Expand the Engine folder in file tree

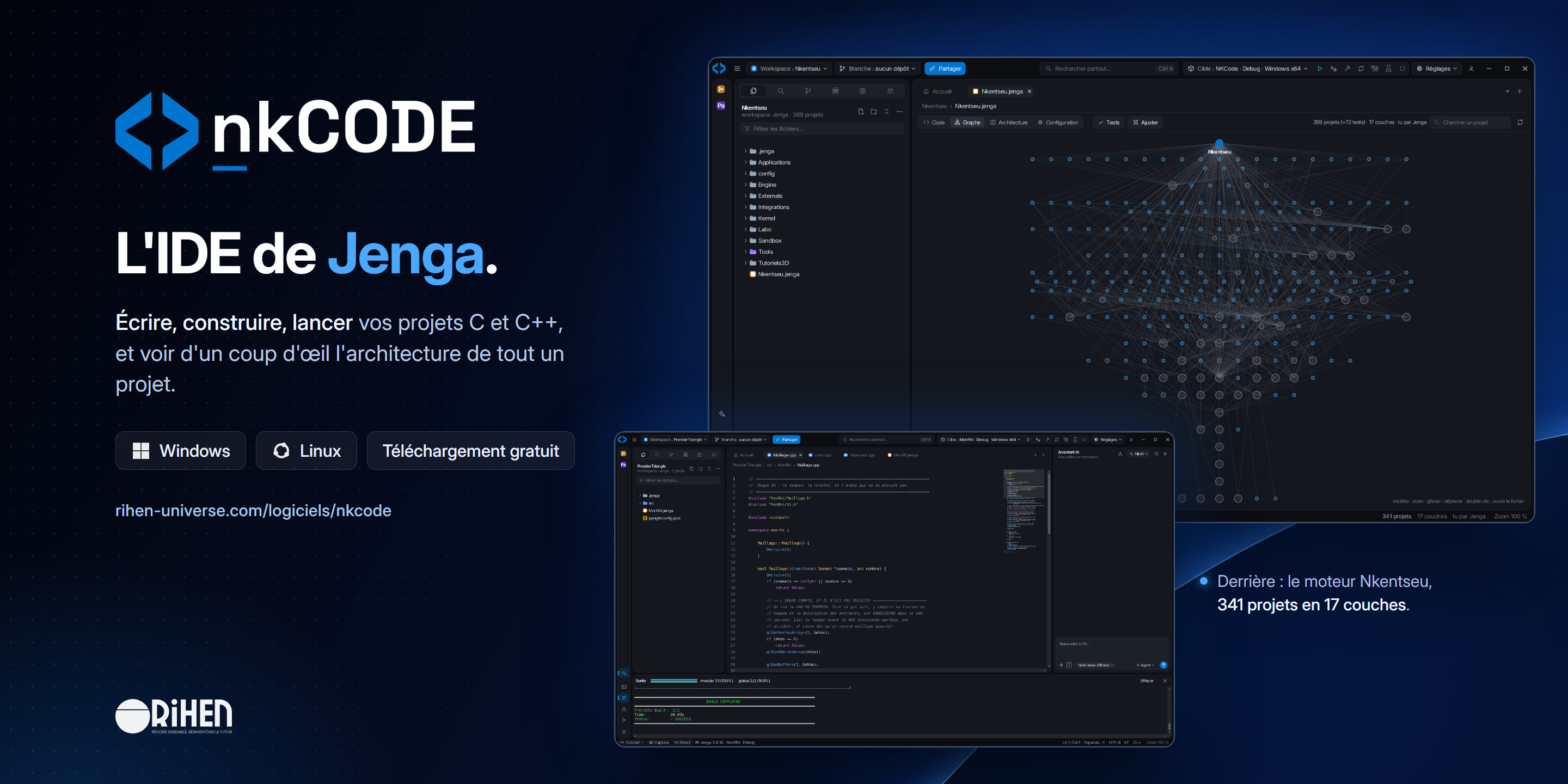click(x=745, y=185)
